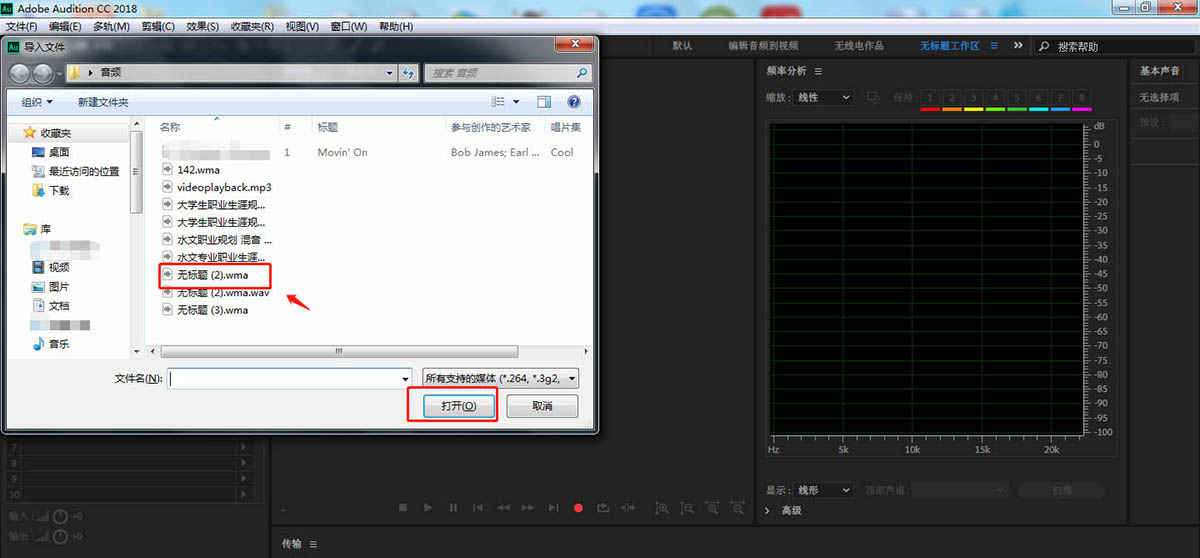
Task: Toggle Loop Playback icon
Action: point(603,508)
